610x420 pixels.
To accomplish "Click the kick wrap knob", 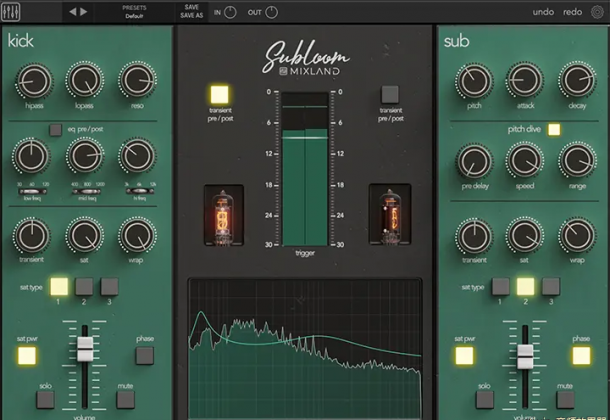I will 137,235.
